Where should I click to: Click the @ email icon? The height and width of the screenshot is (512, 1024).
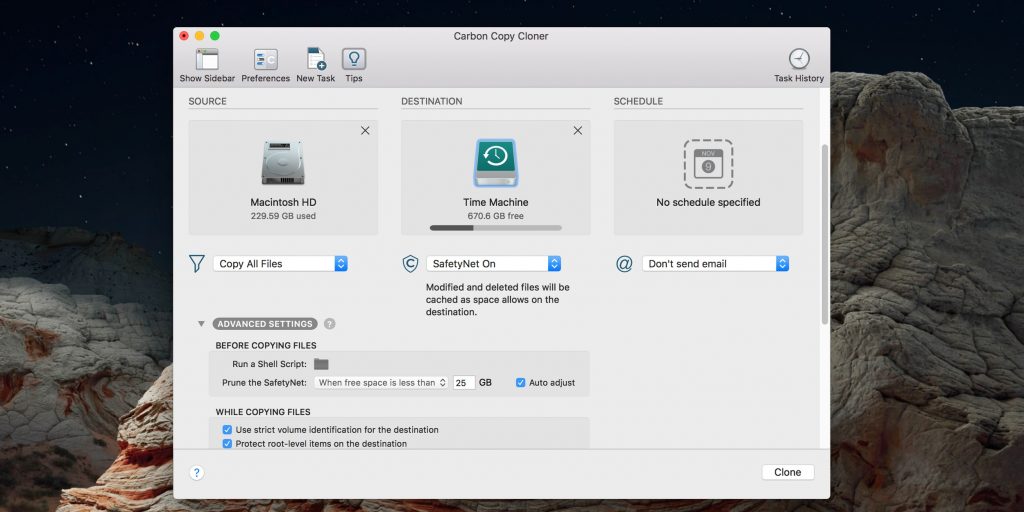click(624, 264)
